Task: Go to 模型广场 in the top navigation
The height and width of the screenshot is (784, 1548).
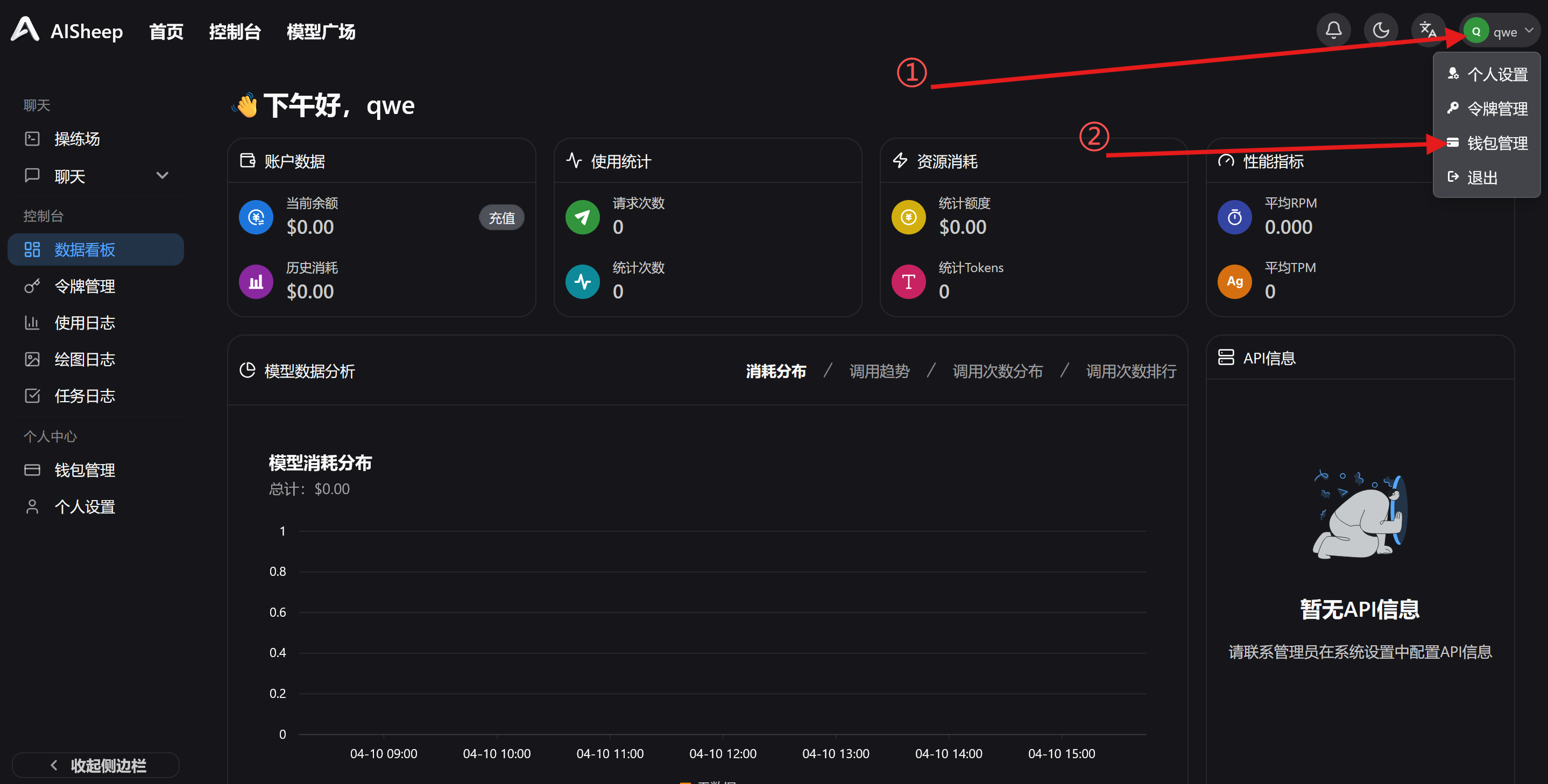Action: pos(321,31)
